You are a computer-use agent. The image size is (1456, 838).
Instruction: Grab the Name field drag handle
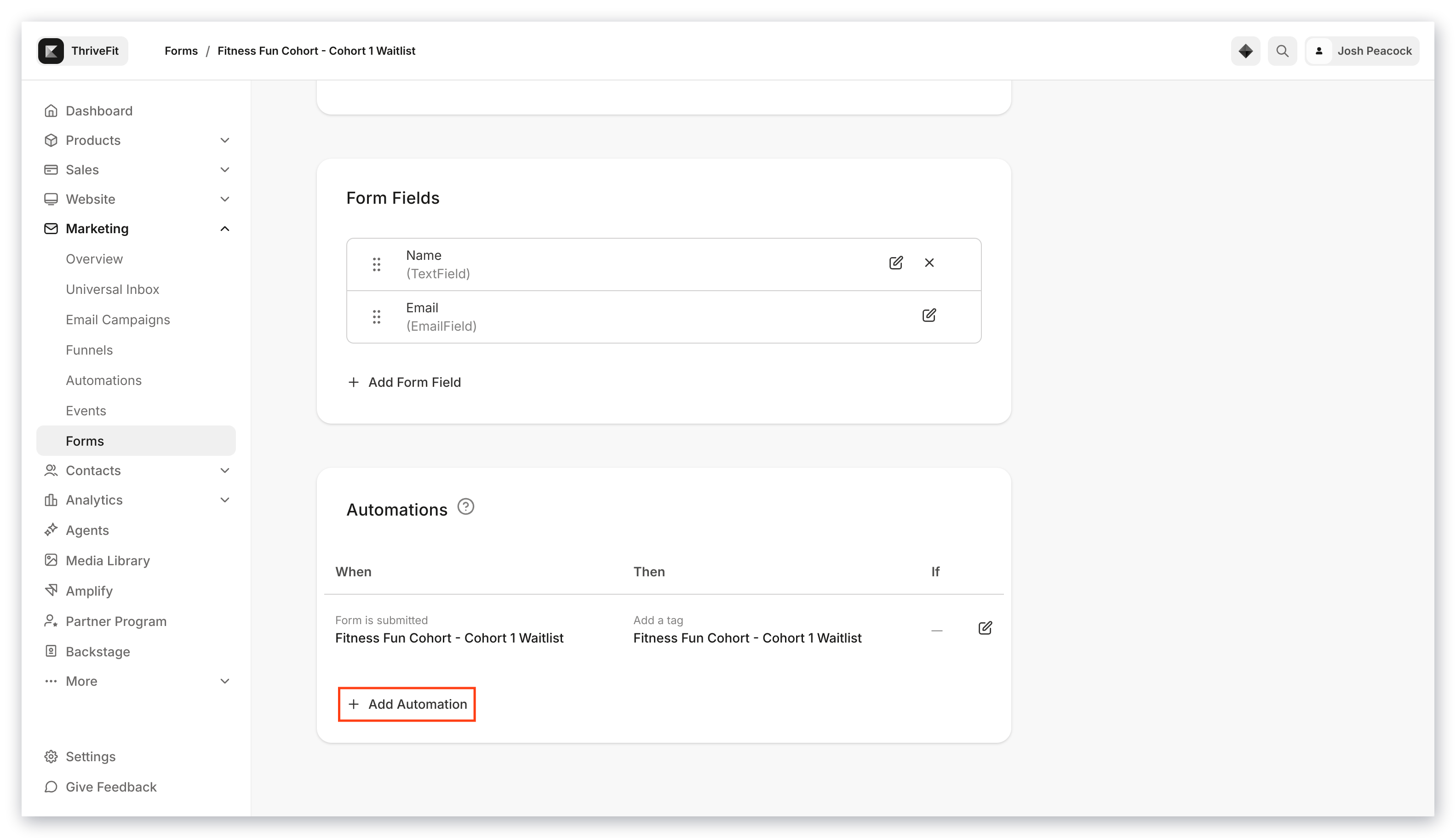coord(376,264)
